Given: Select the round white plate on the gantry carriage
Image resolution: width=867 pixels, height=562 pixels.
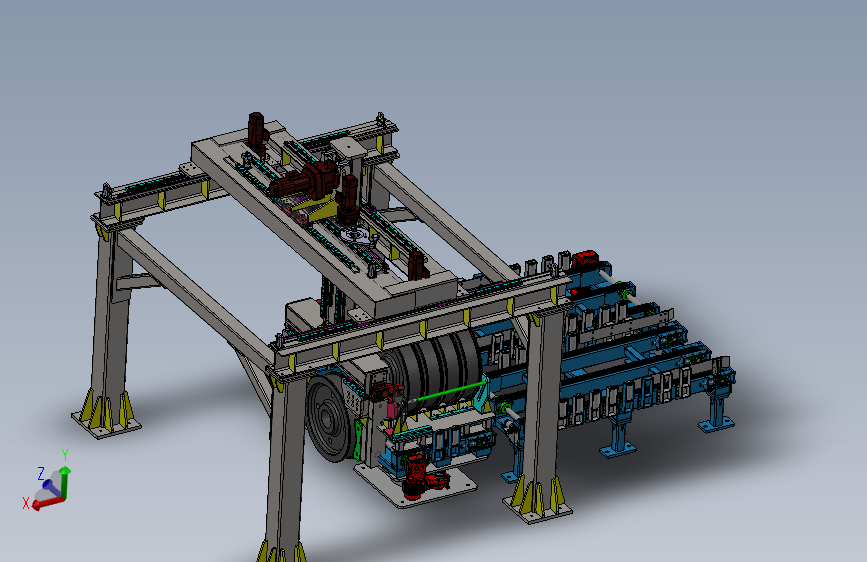Looking at the screenshot, I should pos(356,235).
